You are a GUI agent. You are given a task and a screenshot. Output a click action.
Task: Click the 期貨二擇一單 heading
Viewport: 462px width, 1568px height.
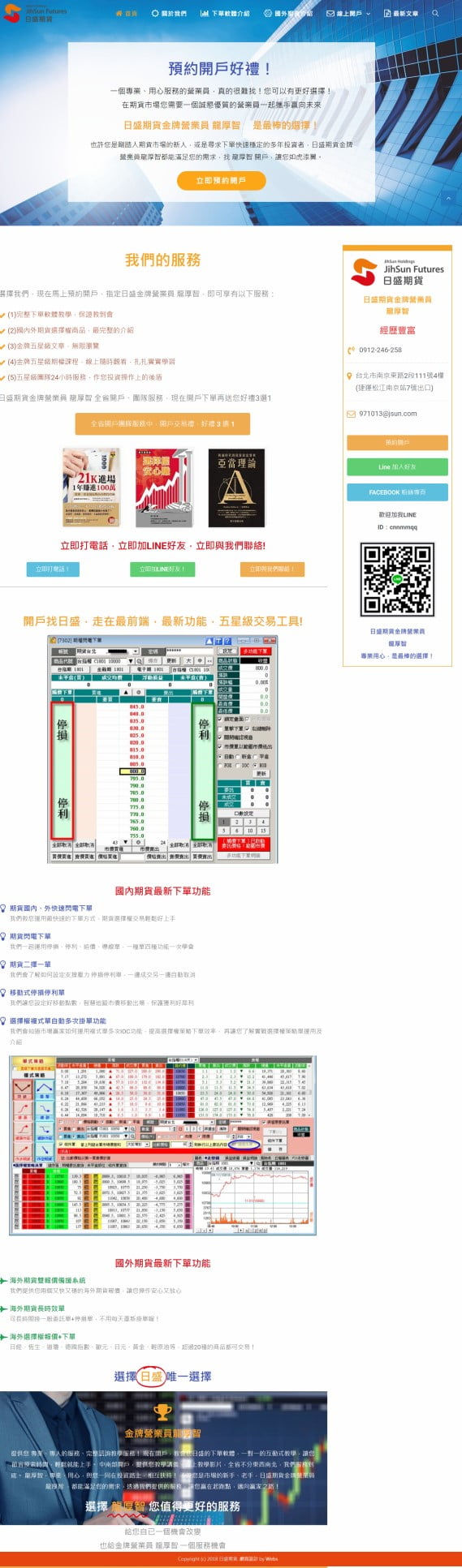(30, 964)
